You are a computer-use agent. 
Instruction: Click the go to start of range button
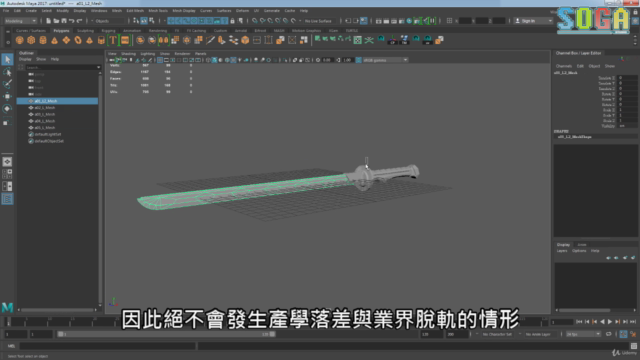click(579, 322)
